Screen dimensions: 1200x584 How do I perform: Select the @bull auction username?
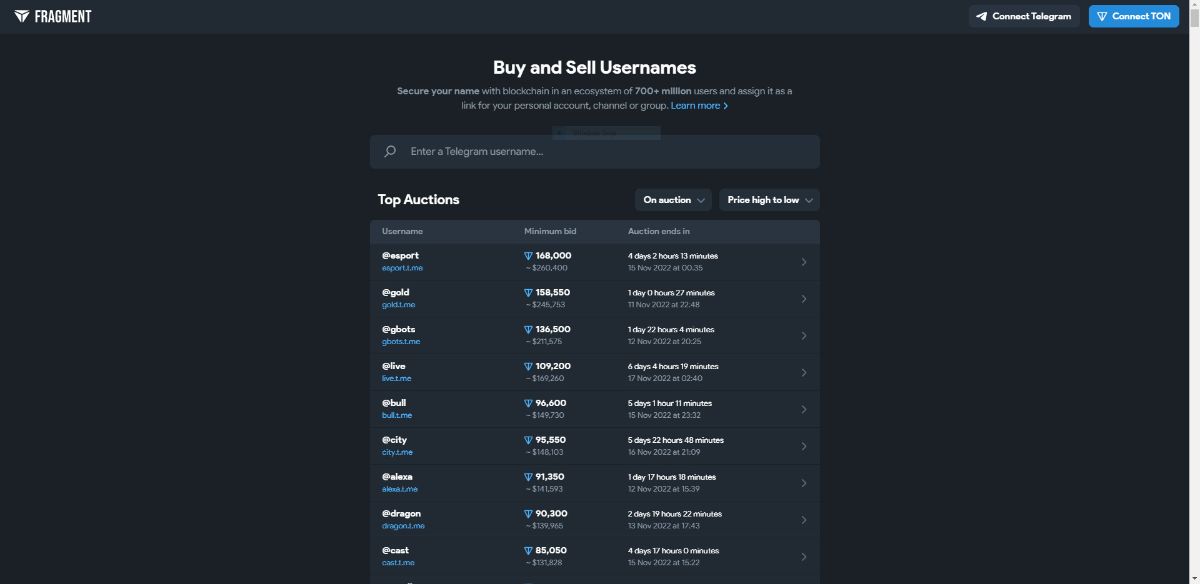pos(394,403)
